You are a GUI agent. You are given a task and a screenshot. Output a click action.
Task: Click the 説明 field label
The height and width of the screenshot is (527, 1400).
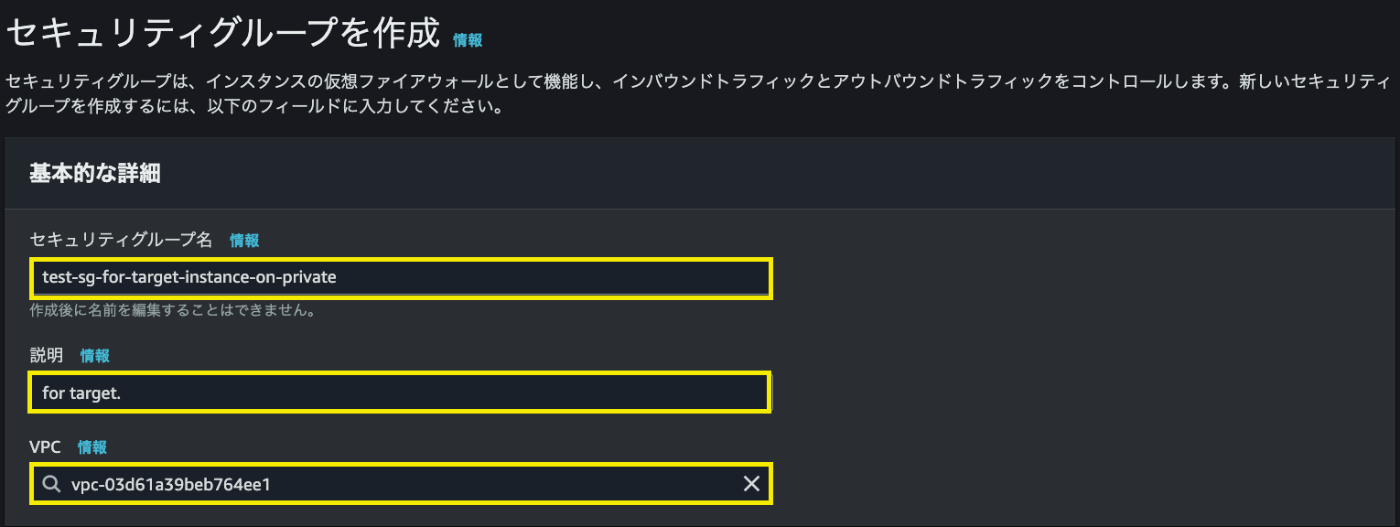pos(47,355)
